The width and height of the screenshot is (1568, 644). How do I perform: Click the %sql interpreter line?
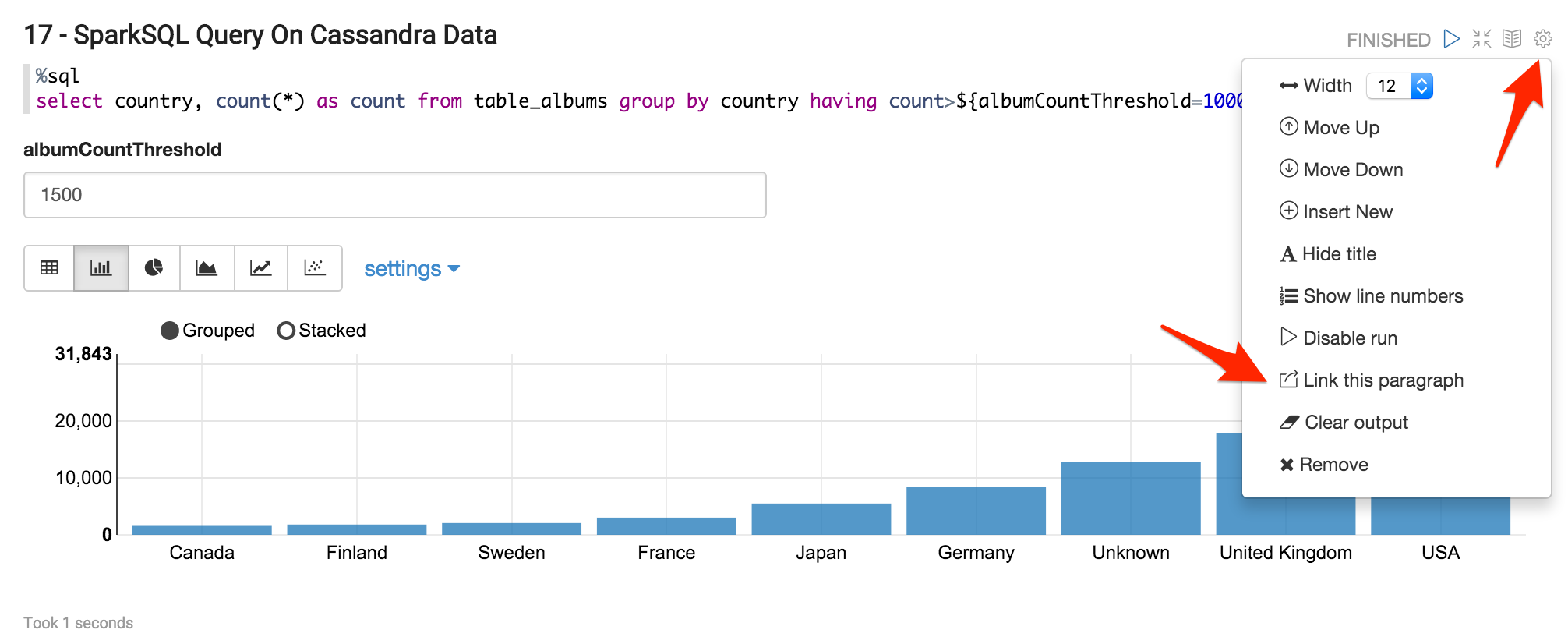pos(58,76)
